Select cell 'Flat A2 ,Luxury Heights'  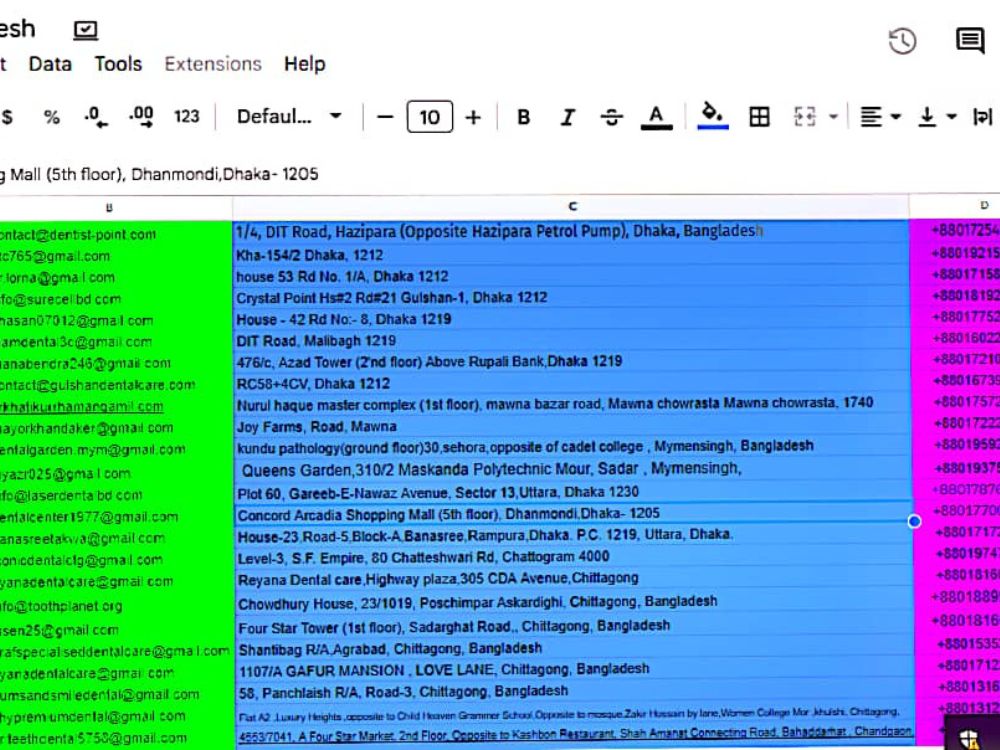coord(574,713)
